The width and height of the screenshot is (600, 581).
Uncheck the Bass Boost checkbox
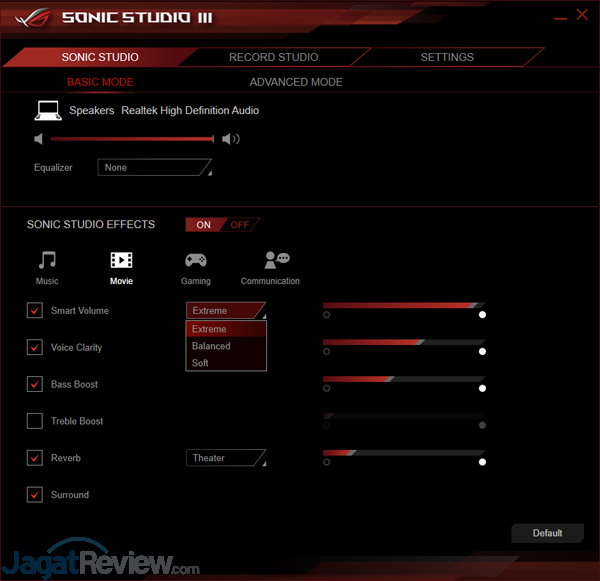click(35, 384)
